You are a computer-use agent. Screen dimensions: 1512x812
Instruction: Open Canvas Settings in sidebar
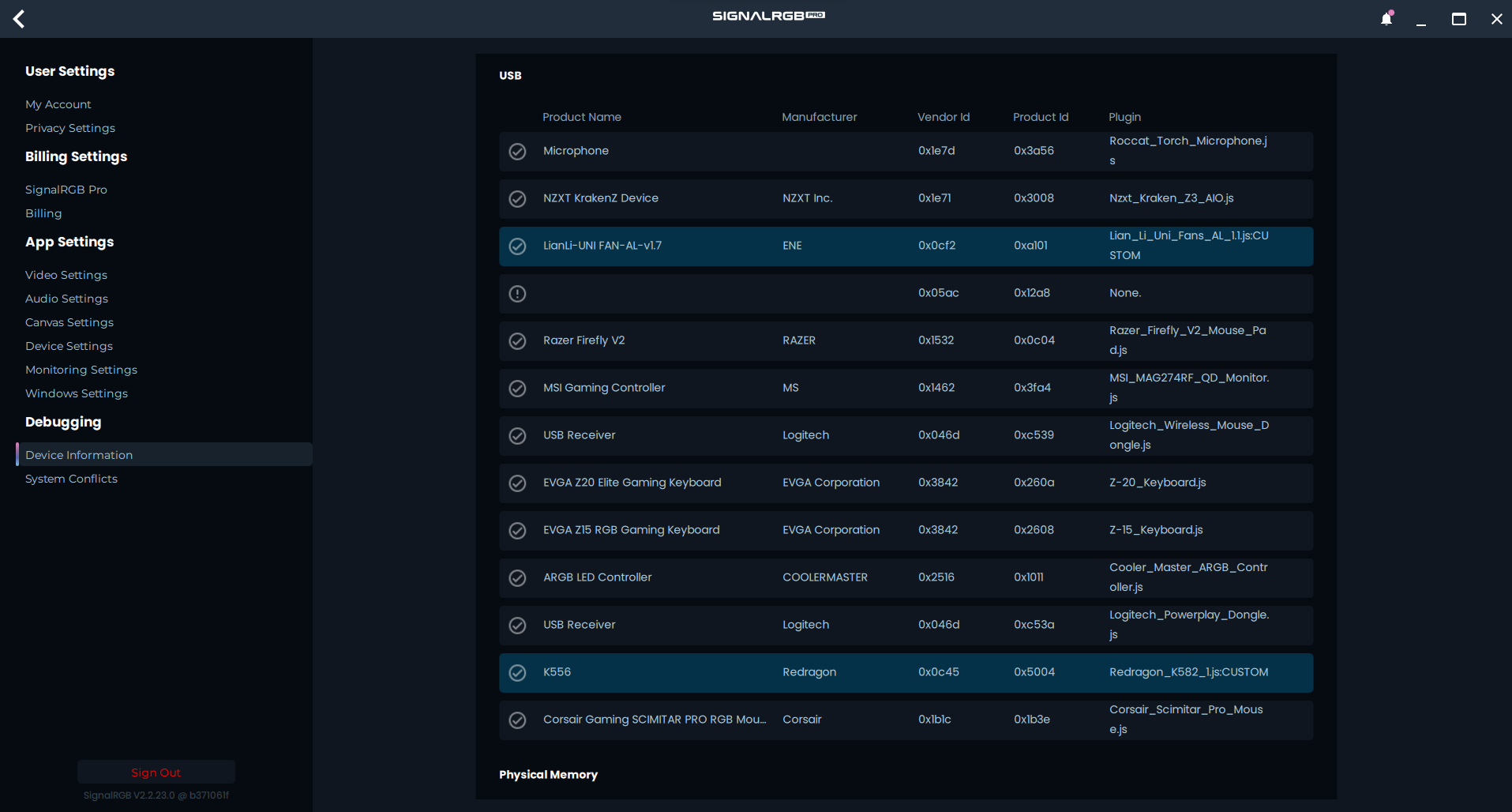(69, 322)
